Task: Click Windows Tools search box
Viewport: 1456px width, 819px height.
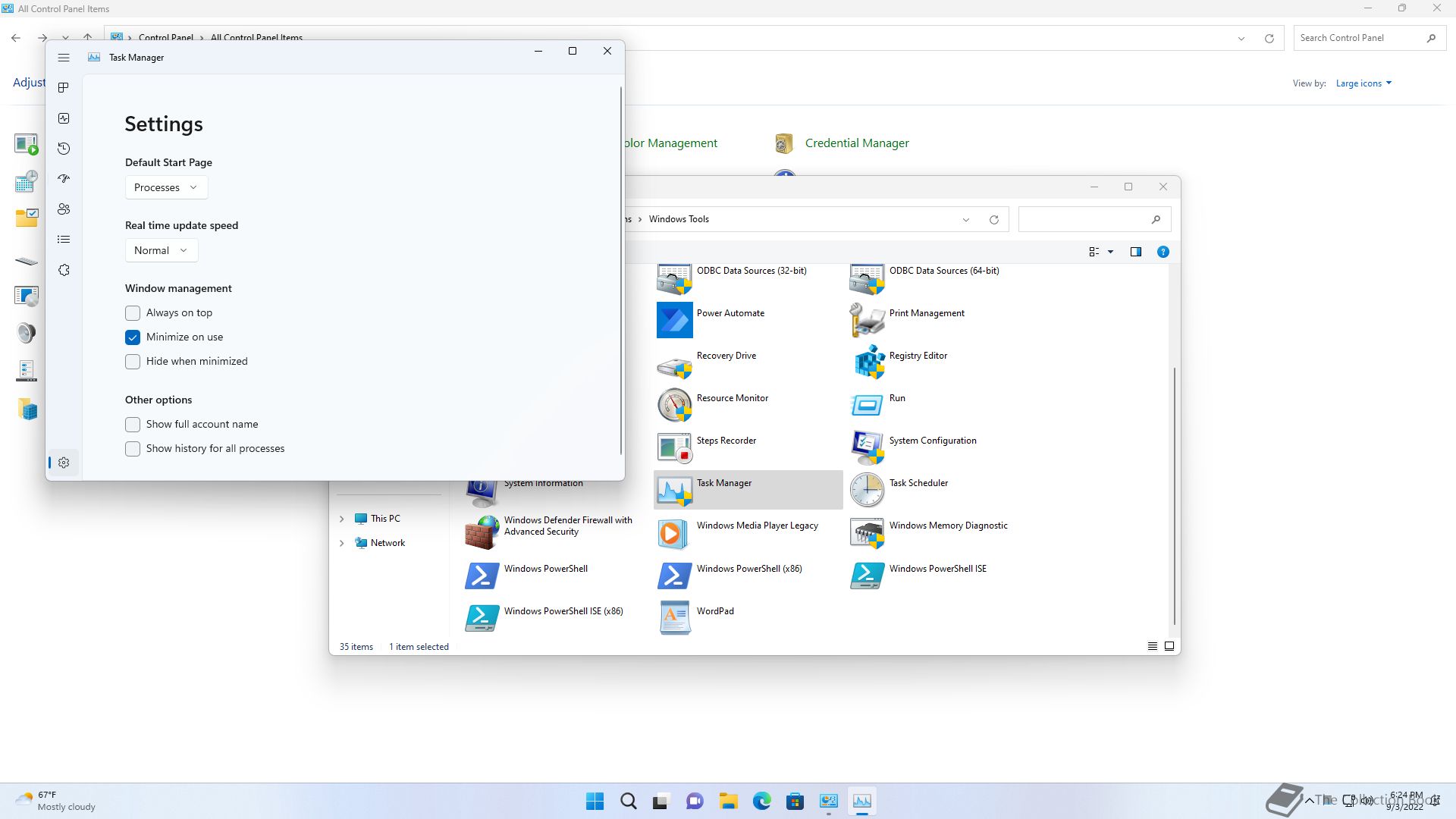Action: [1094, 219]
